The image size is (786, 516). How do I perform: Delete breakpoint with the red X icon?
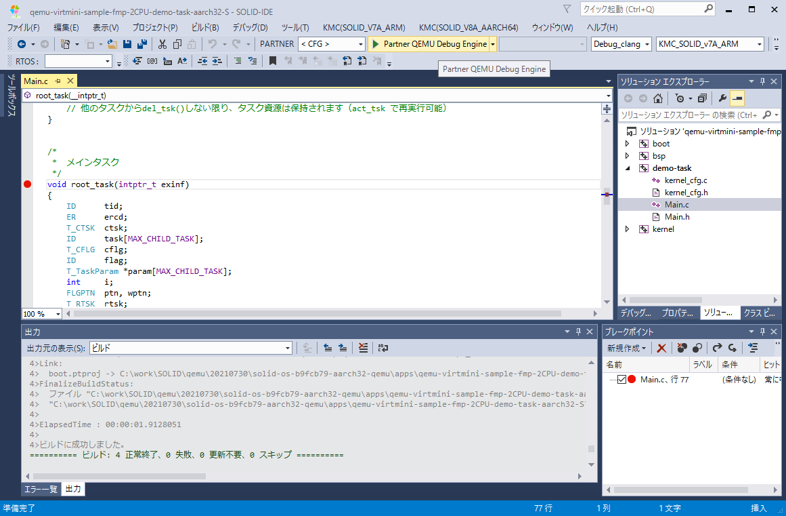(x=661, y=348)
